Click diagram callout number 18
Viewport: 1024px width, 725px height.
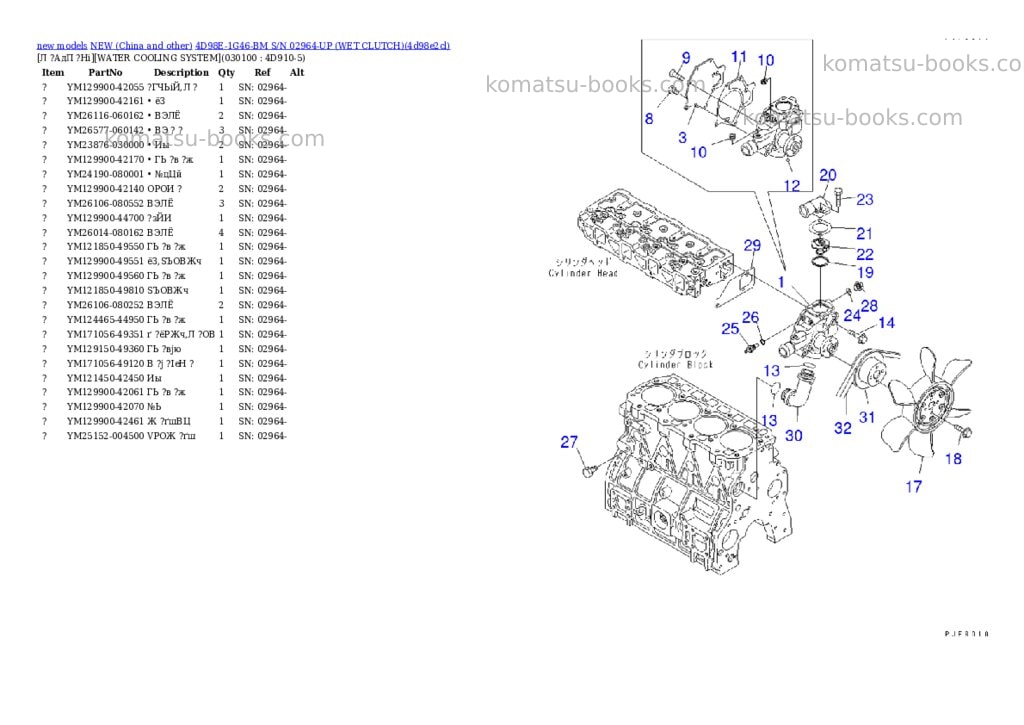click(953, 459)
